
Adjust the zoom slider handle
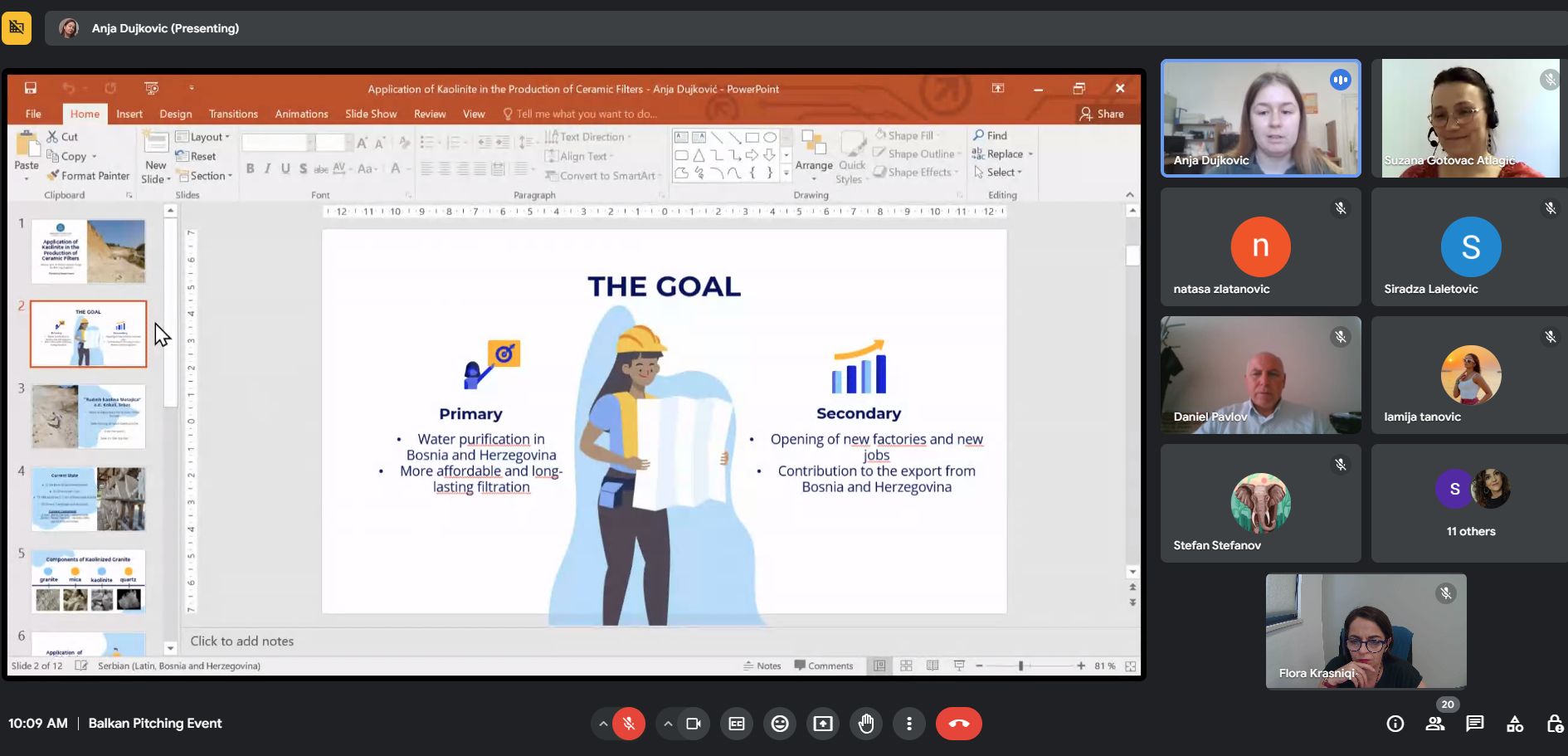(x=1020, y=666)
